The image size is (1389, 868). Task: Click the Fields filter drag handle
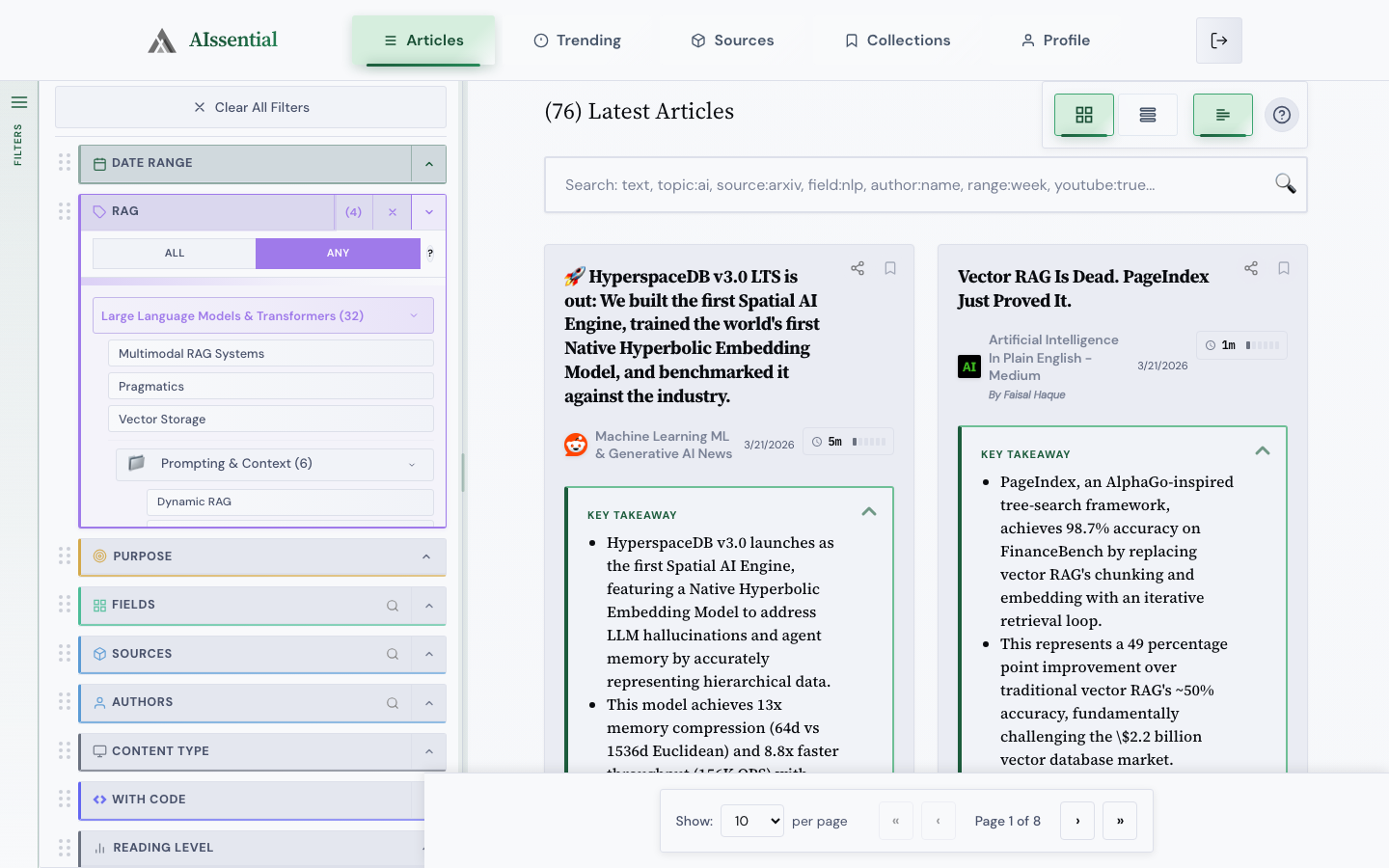[65, 604]
